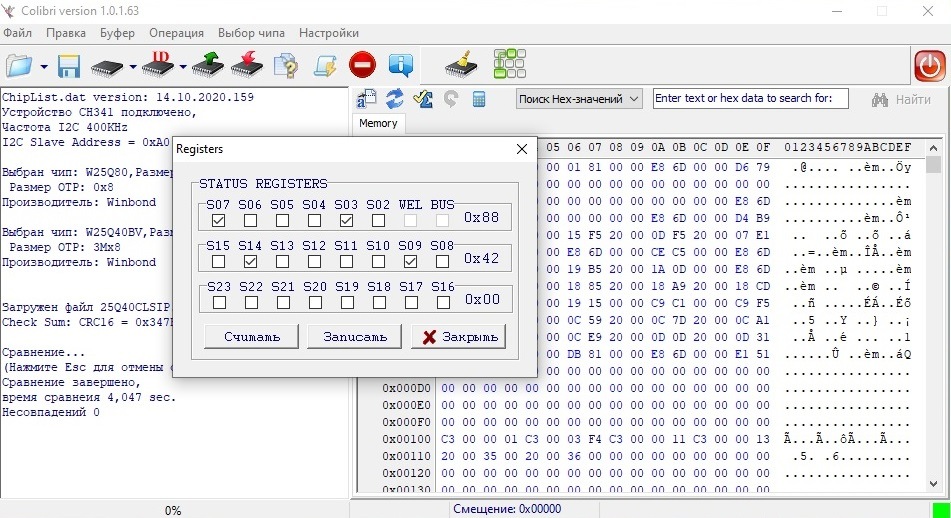Open file with the folder icon
Viewport: 951px width, 518px height.
click(x=19, y=65)
